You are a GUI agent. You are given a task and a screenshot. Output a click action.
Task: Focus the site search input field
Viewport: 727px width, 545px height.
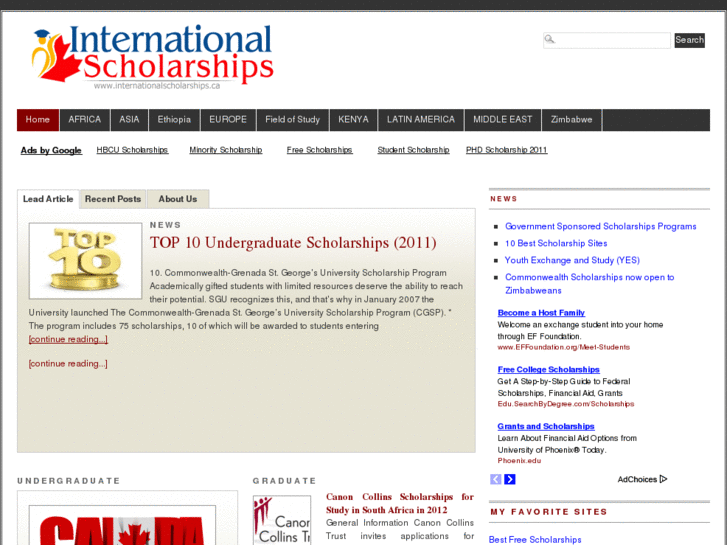tap(607, 40)
